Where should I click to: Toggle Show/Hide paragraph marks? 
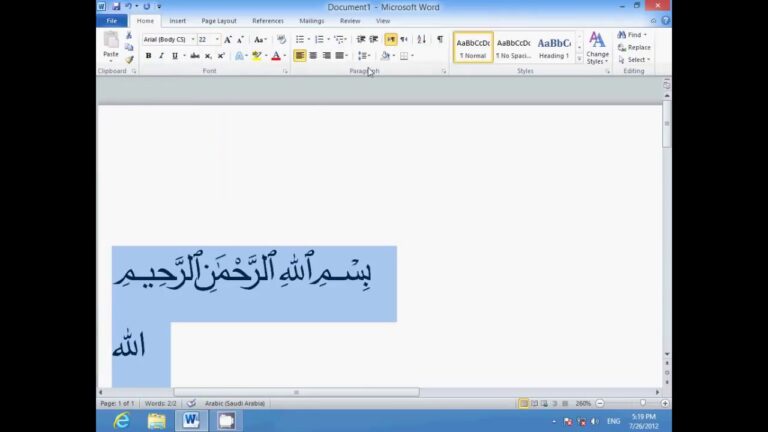point(440,39)
